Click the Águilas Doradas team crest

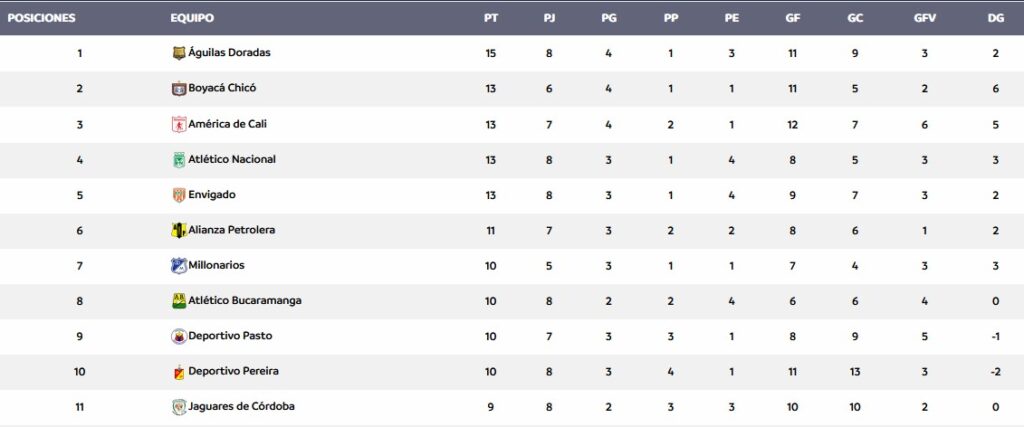[179, 53]
